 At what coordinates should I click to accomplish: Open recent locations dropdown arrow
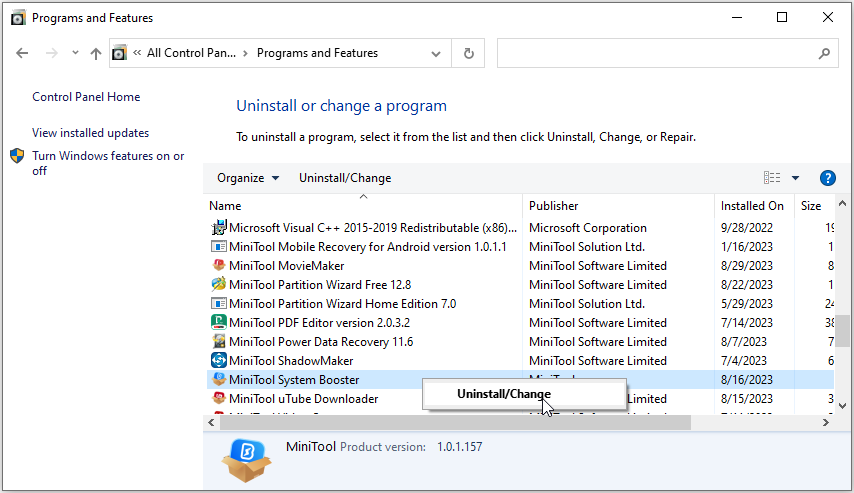point(75,53)
